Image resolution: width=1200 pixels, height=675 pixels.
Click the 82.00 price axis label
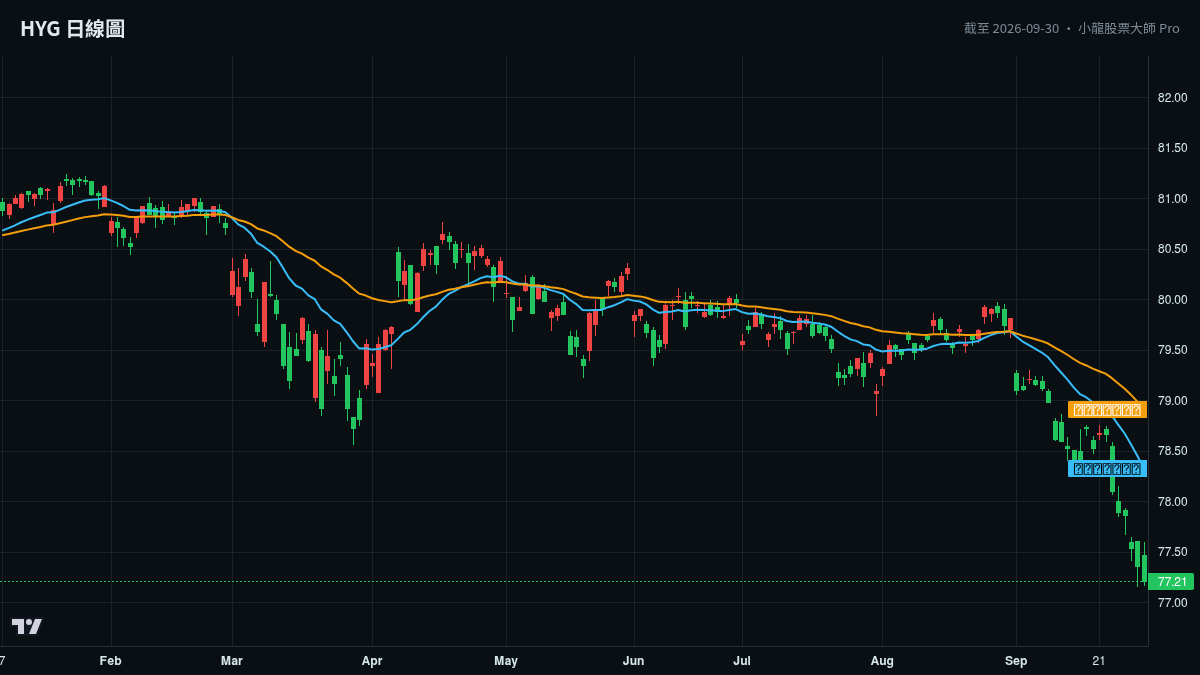[1172, 98]
